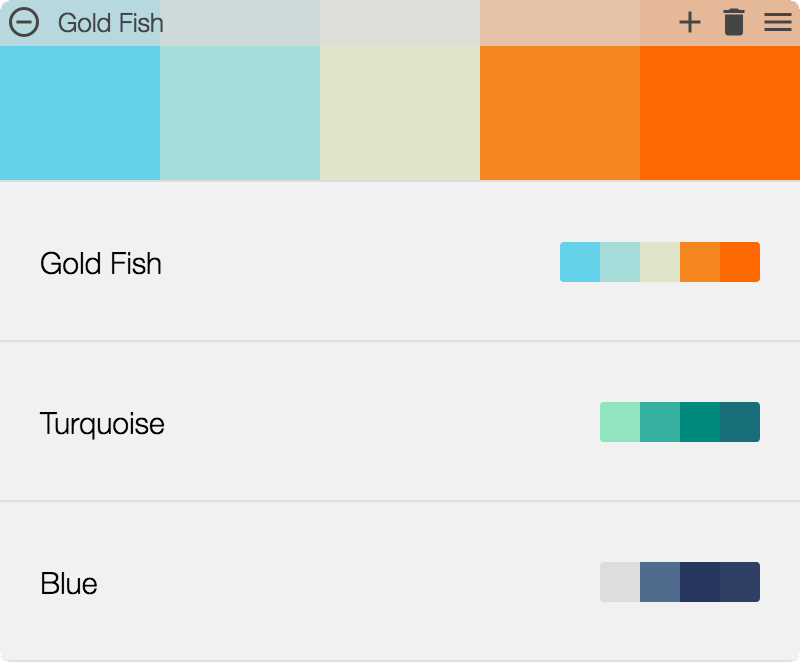Viewport: 800px width, 662px height.
Task: Click the mint green chip in Turquoise preview
Action: tap(620, 422)
